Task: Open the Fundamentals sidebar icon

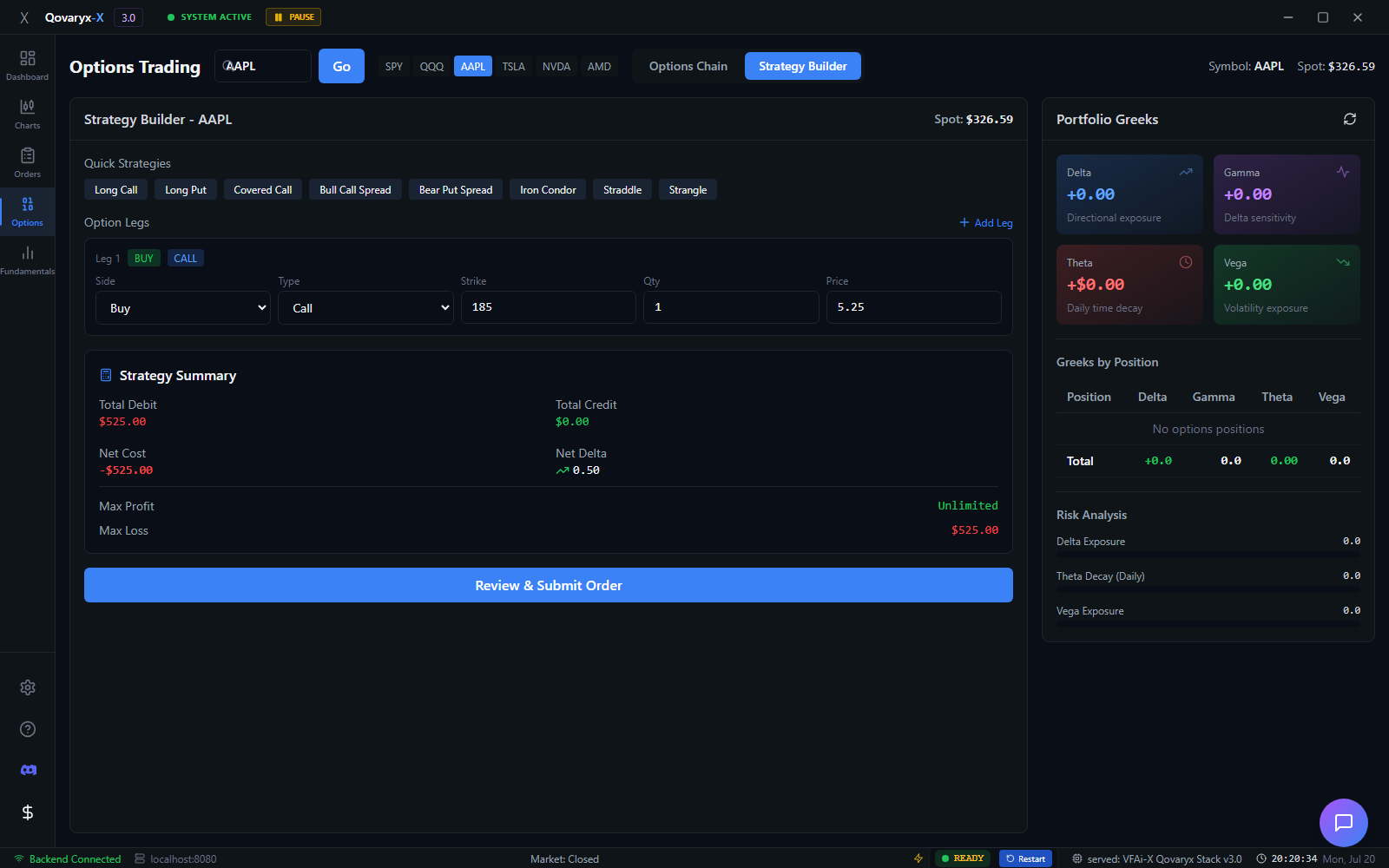Action: [x=27, y=260]
